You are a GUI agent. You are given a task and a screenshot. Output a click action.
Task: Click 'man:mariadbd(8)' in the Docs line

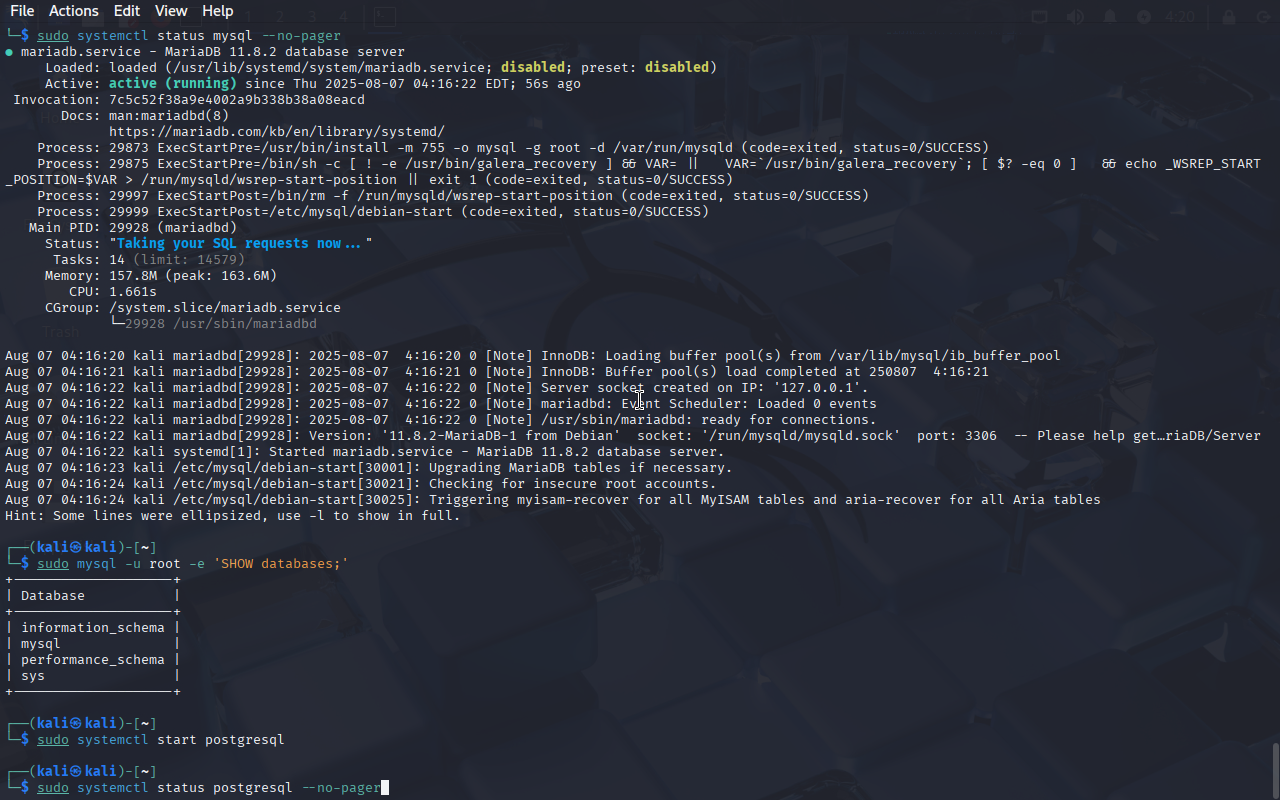click(x=169, y=116)
